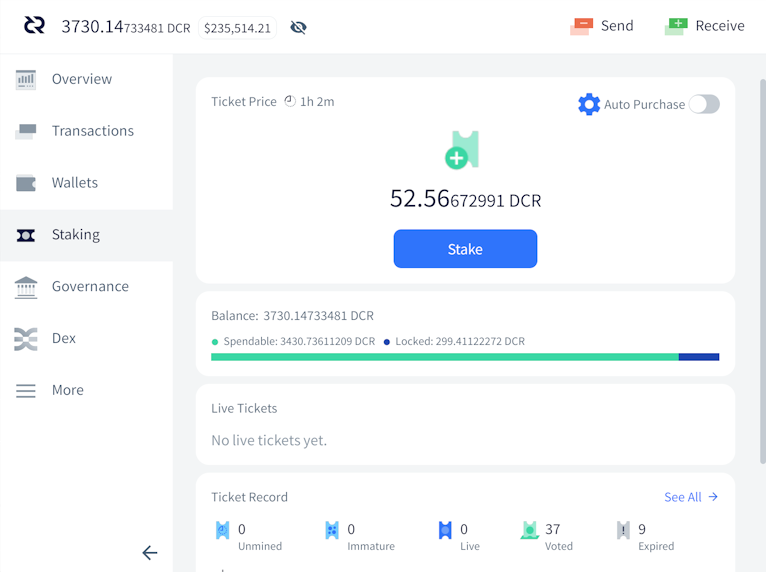Click the blue Locked legend dot
This screenshot has height=572, width=766.
pyautogui.click(x=386, y=342)
